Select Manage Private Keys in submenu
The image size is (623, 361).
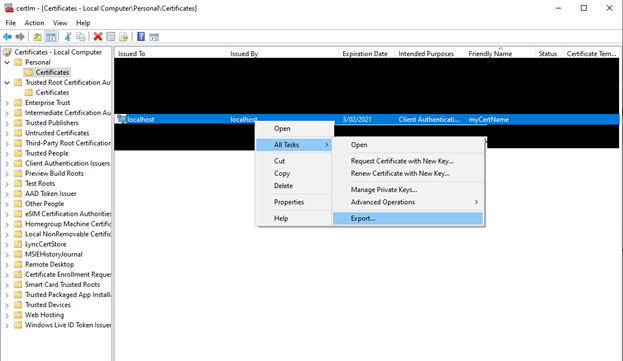coord(408,190)
